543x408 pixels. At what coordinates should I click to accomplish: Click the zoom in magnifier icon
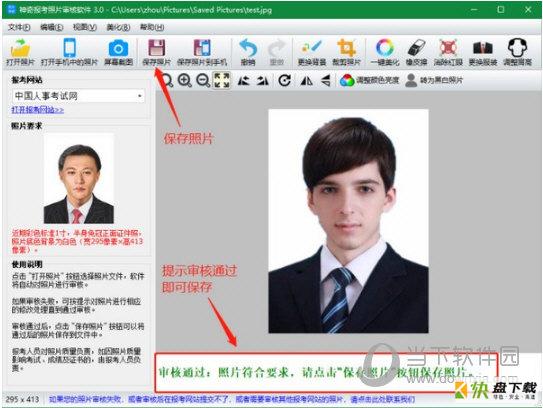point(185,80)
